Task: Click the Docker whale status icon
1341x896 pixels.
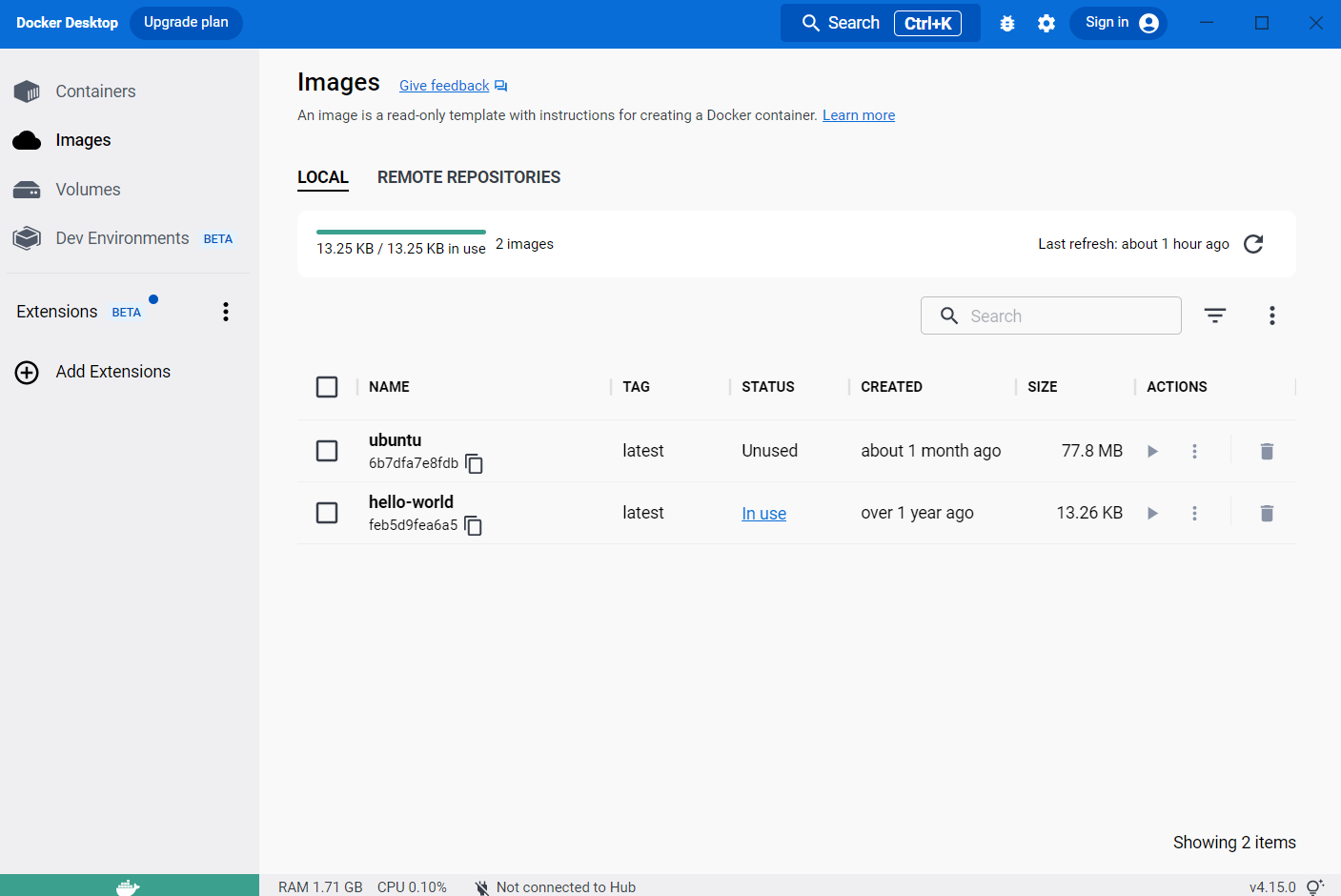Action: (x=128, y=886)
